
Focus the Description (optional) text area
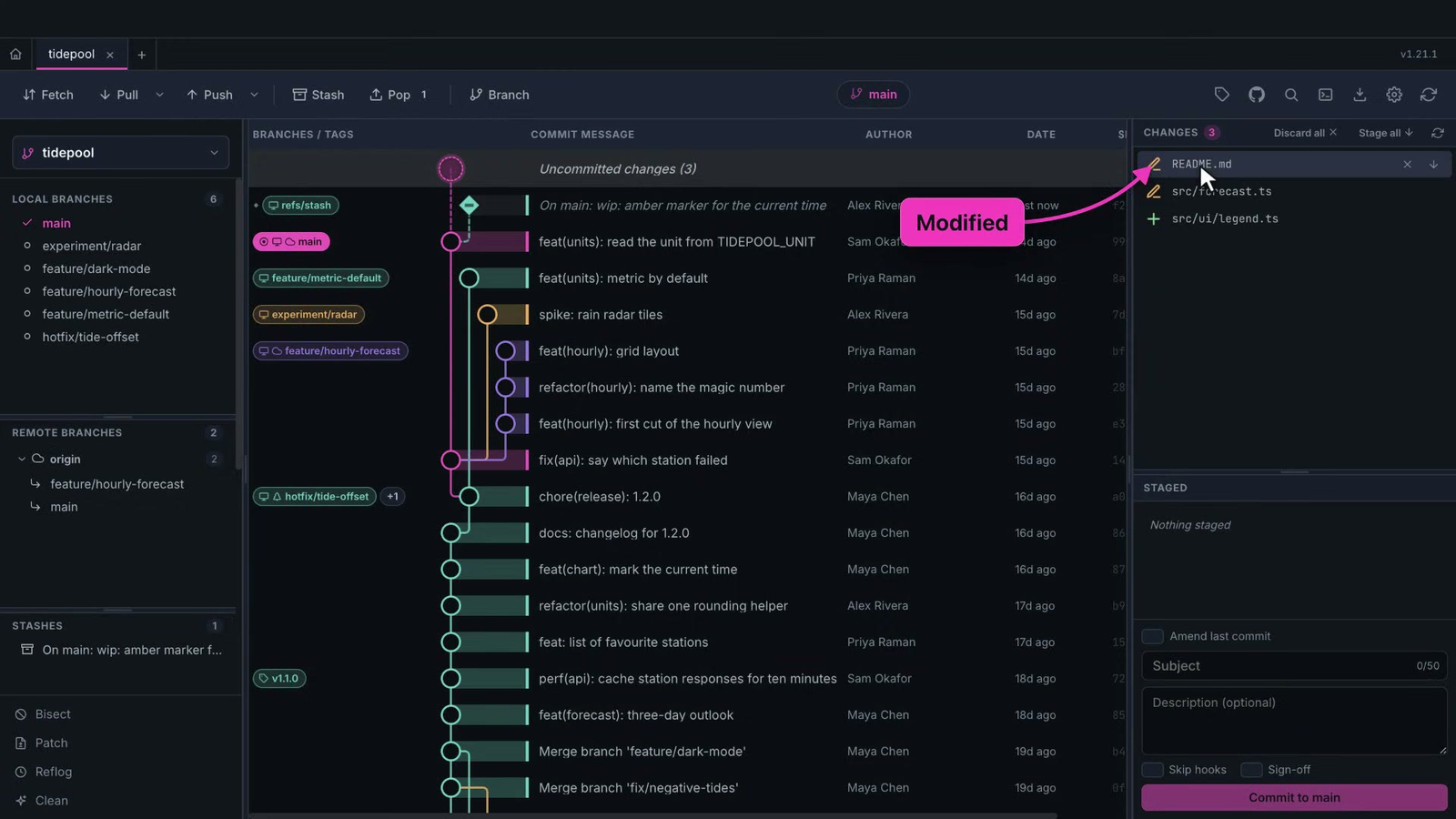(x=1294, y=721)
